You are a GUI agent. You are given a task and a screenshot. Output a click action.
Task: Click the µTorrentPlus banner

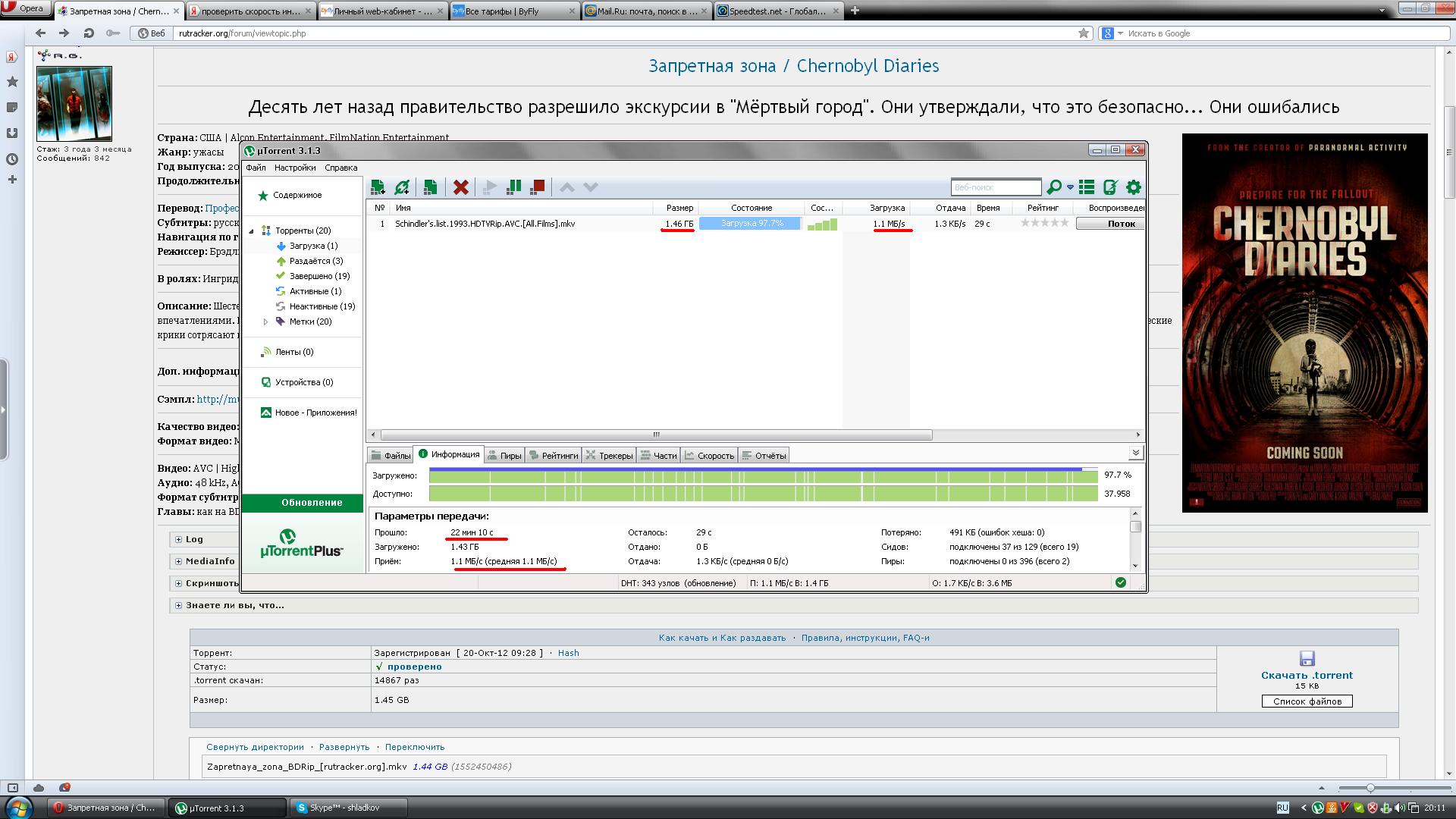(302, 544)
